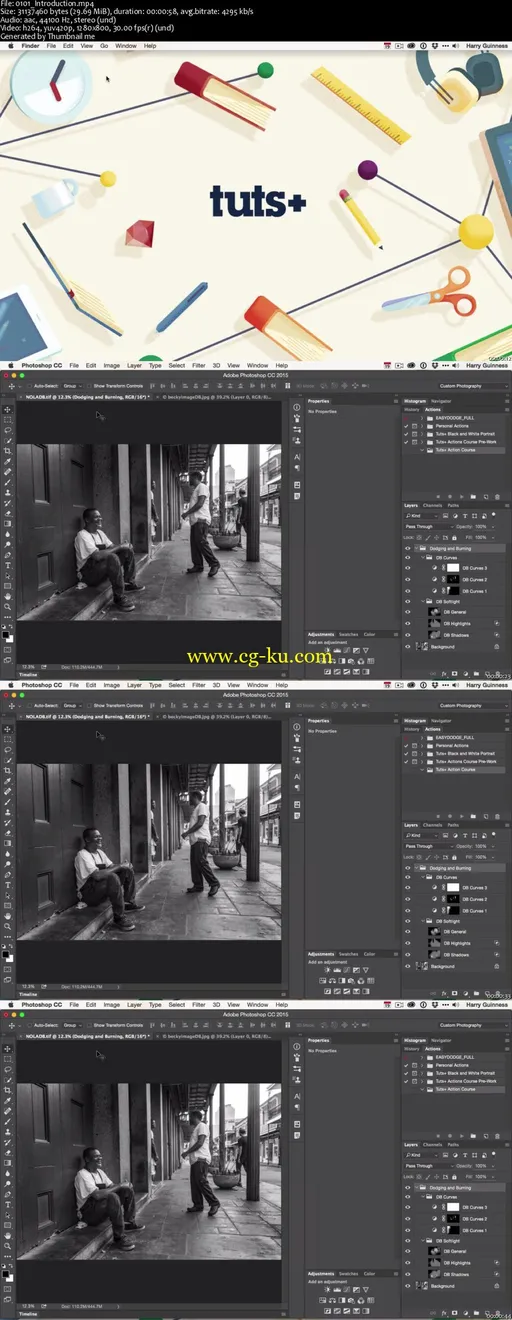Viewport: 512px width, 1320px height.
Task: Toggle Tuts+ Black and White Portrait checkmark, first frame
Action: pos(406,434)
